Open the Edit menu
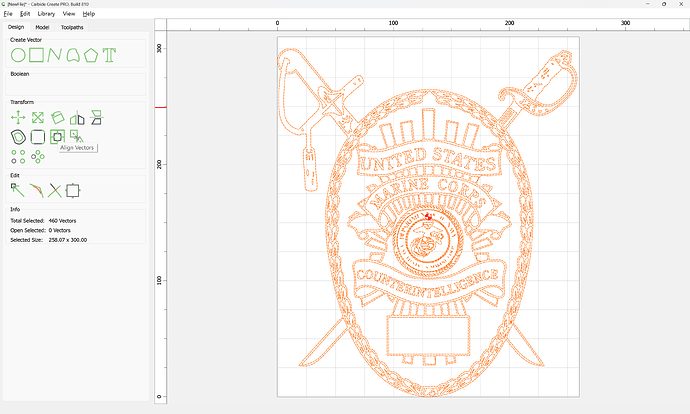690x414 pixels. click(25, 14)
